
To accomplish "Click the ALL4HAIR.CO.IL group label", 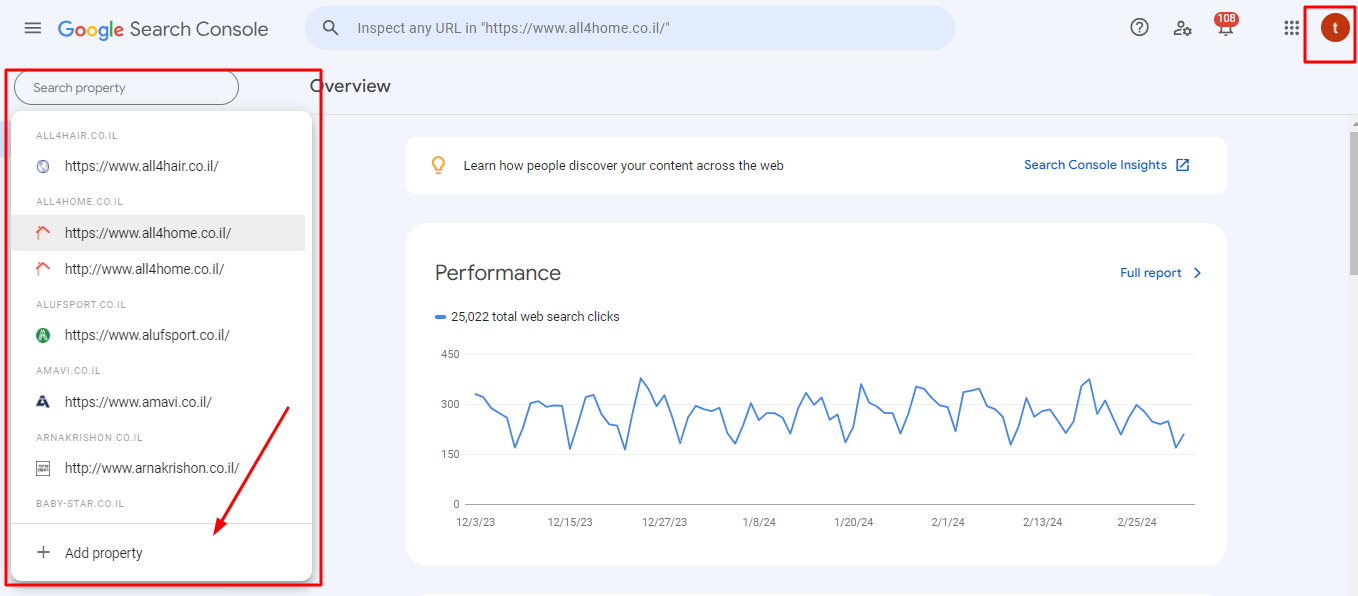I will click(x=77, y=135).
